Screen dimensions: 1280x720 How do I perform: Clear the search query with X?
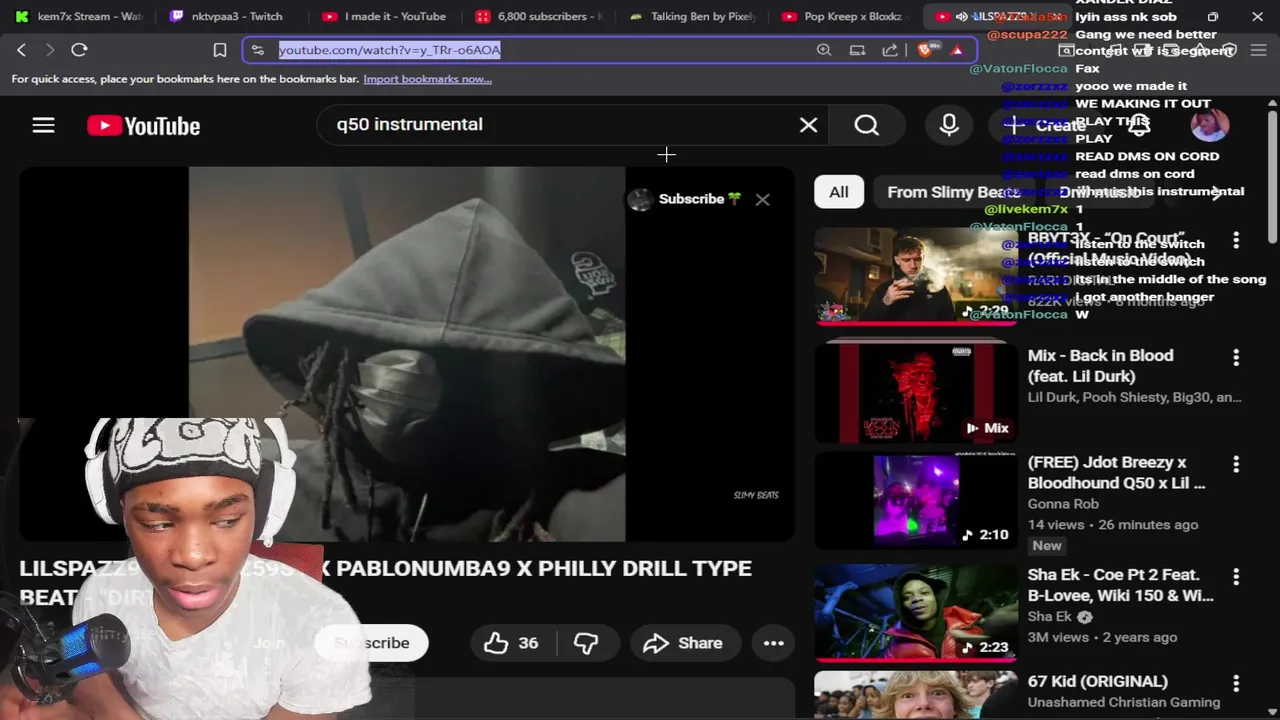pyautogui.click(x=808, y=125)
